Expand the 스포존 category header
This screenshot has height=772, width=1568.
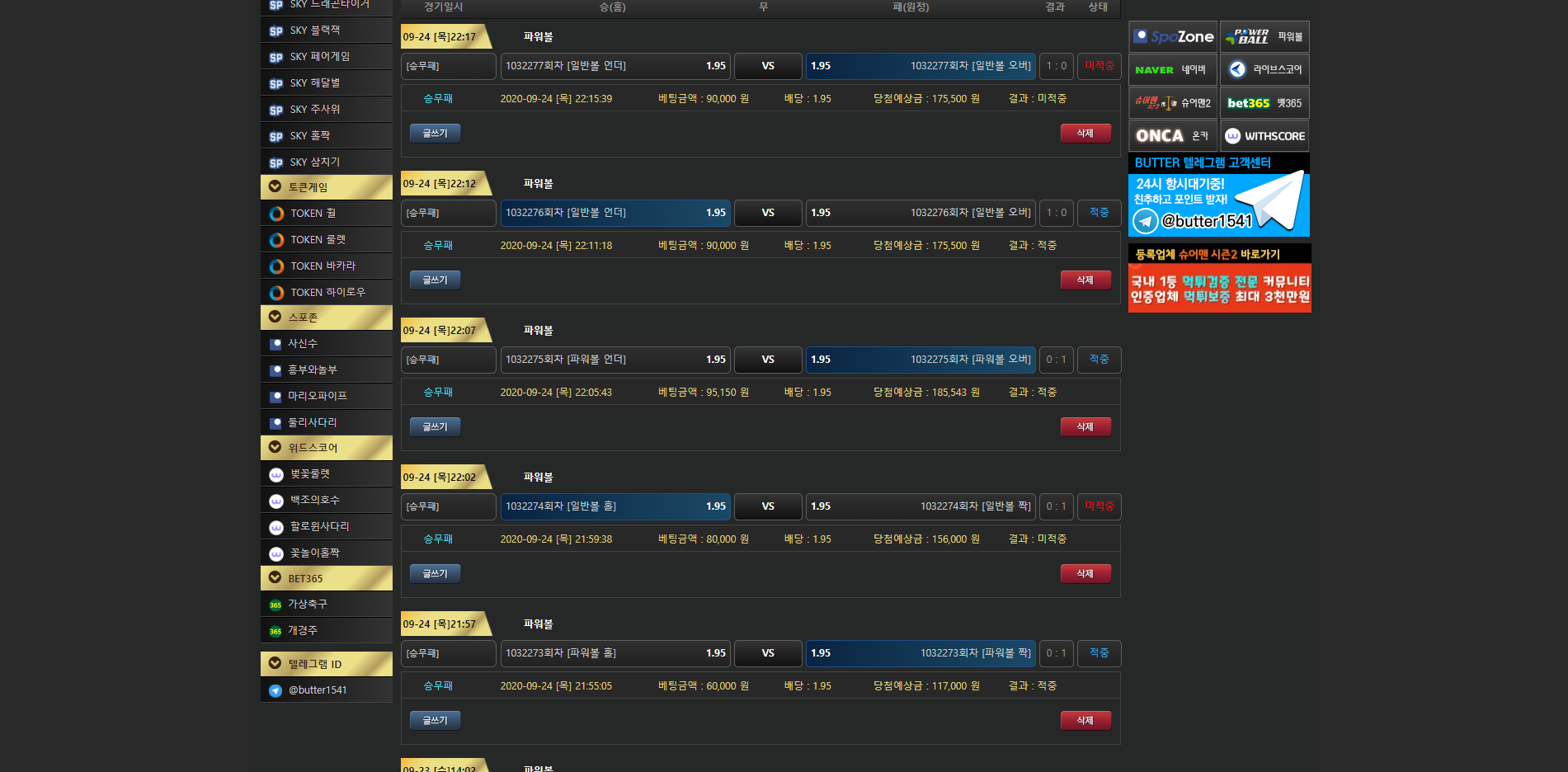327,318
